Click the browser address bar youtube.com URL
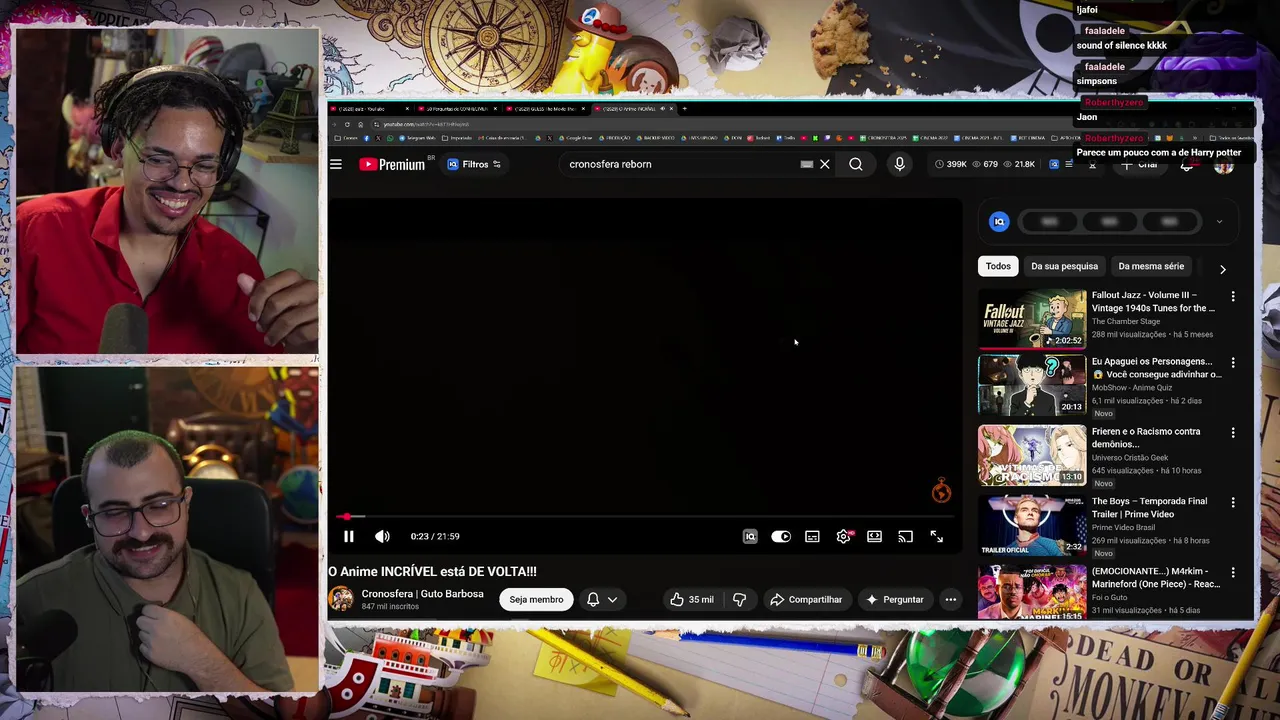The width and height of the screenshot is (1280, 720). [x=426, y=124]
